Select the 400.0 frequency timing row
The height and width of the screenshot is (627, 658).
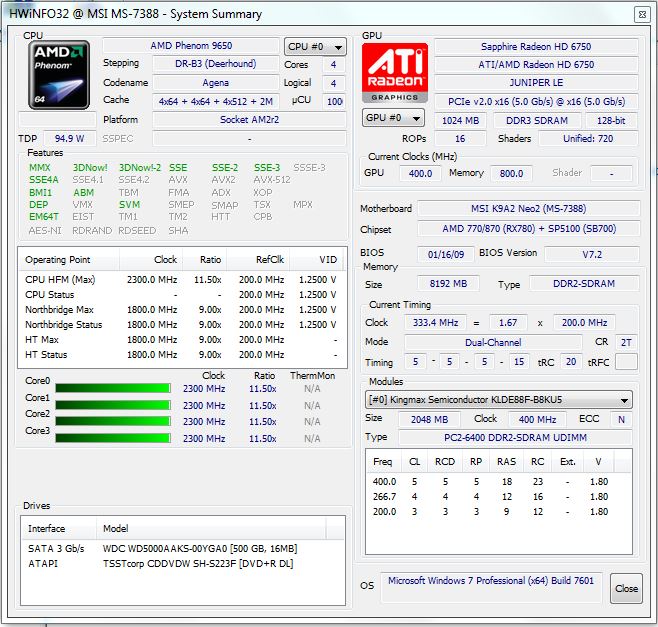[499, 481]
